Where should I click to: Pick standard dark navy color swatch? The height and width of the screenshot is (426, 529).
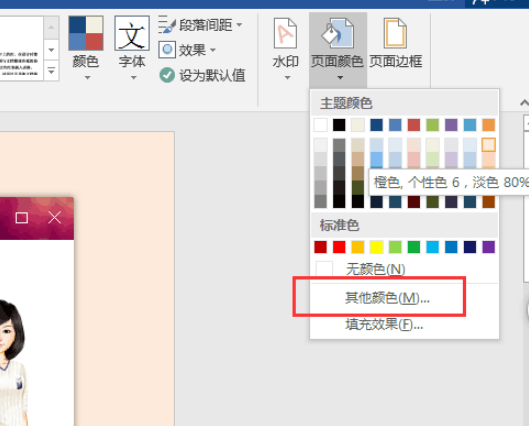[470, 247]
